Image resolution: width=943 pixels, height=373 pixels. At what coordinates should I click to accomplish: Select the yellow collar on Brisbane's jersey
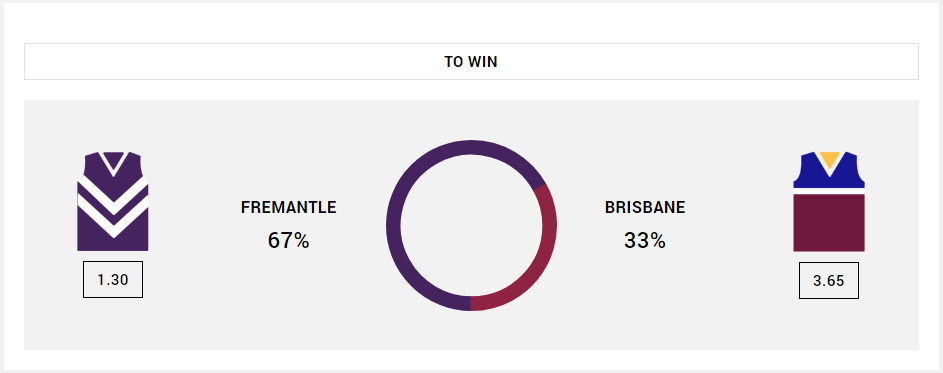click(829, 159)
